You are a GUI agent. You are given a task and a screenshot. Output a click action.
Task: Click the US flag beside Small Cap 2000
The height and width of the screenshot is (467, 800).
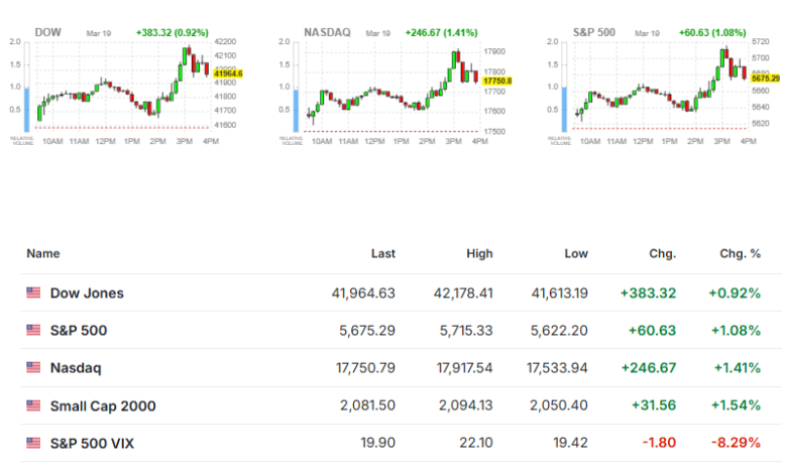pos(33,406)
